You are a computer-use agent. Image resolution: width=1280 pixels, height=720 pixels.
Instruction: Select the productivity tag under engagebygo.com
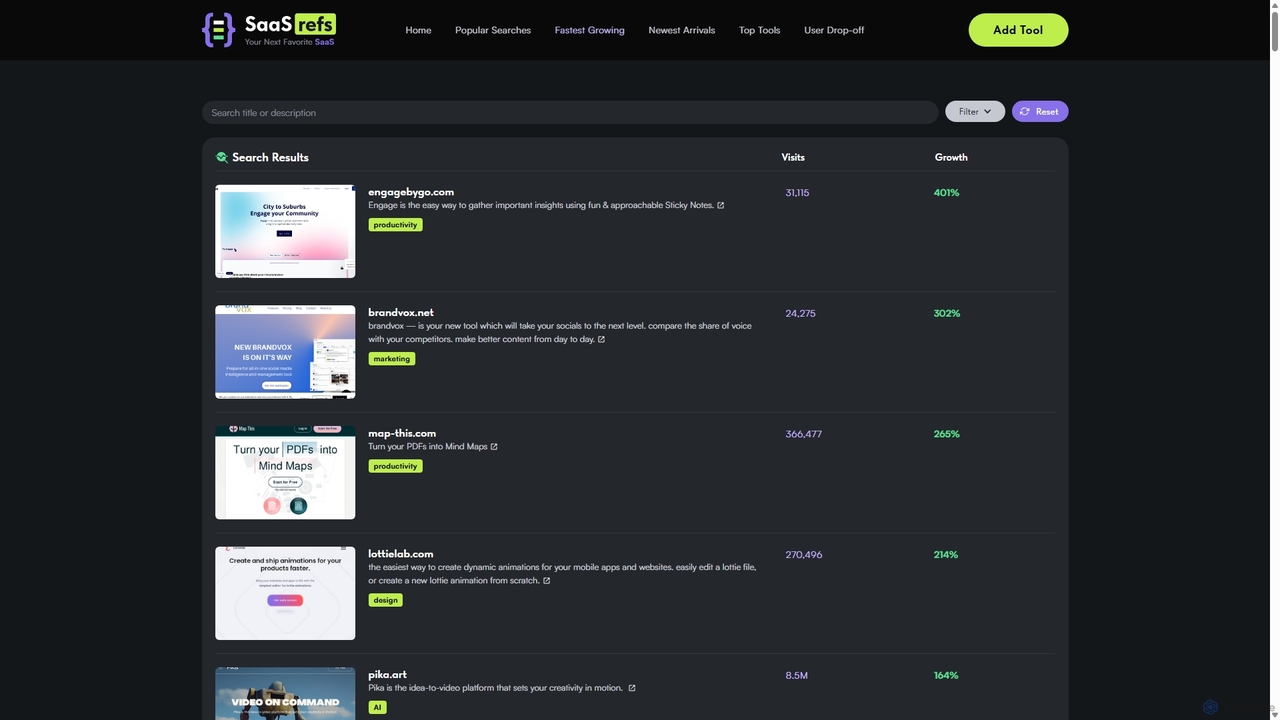point(395,225)
